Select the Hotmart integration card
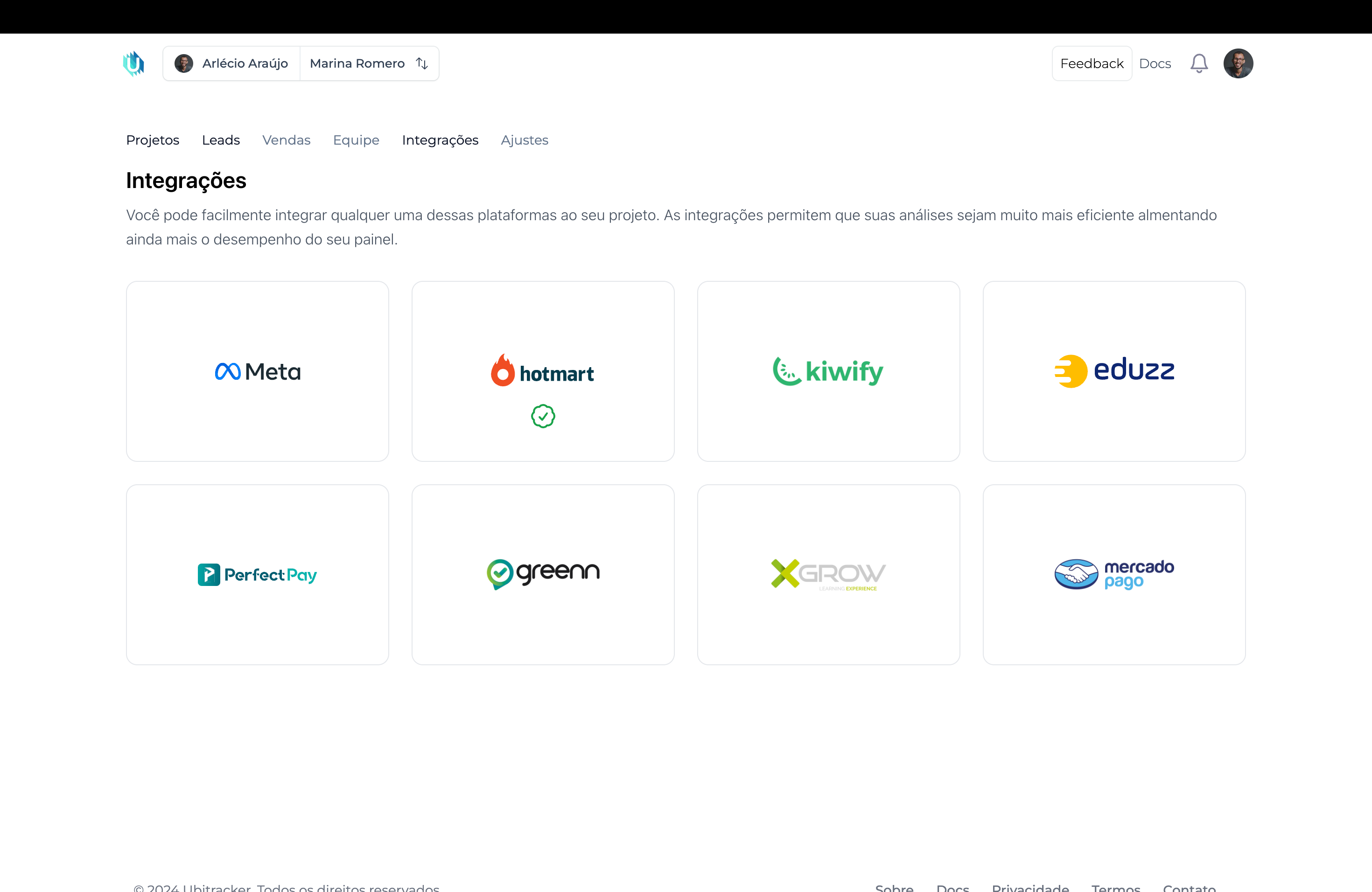The width and height of the screenshot is (1372, 892). tap(543, 371)
